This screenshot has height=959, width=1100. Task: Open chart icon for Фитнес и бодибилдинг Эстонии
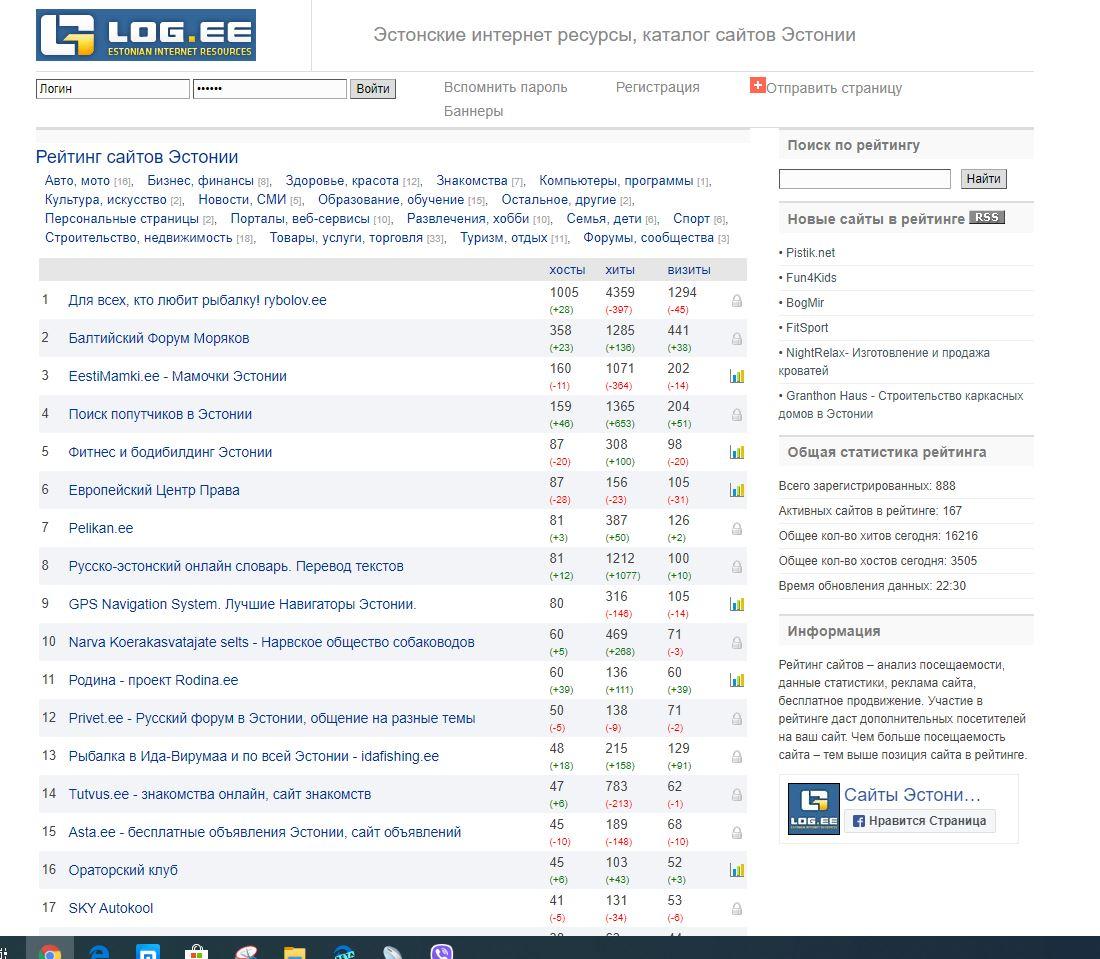[x=737, y=452]
